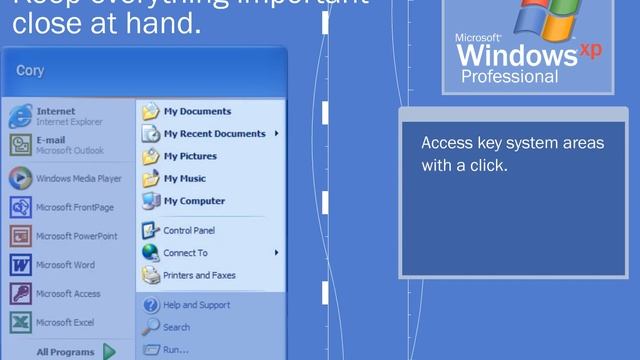
Task: Click the Run icon
Action: pyautogui.click(x=151, y=349)
